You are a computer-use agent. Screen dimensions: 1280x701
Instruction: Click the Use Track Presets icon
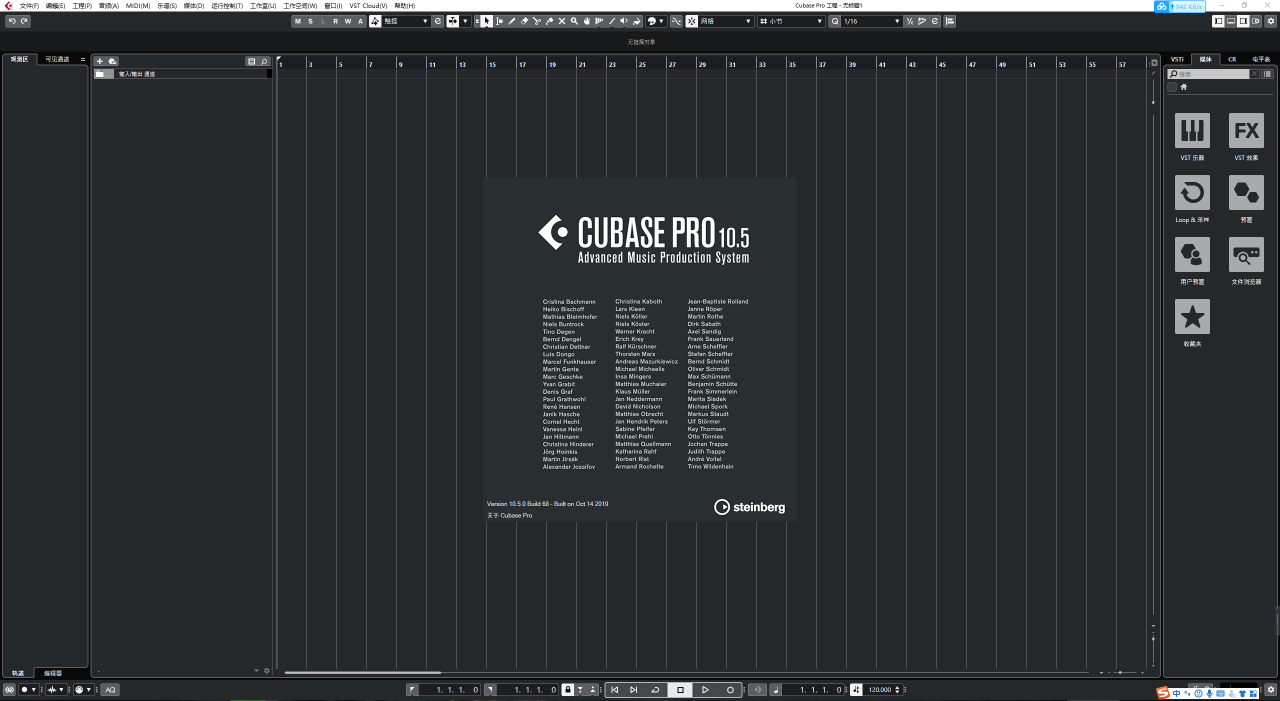112,62
